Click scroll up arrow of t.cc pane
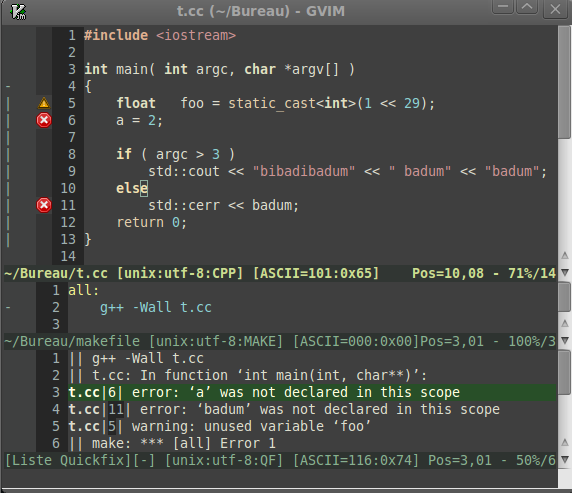Image resolution: width=572 pixels, height=493 pixels. [565, 255]
